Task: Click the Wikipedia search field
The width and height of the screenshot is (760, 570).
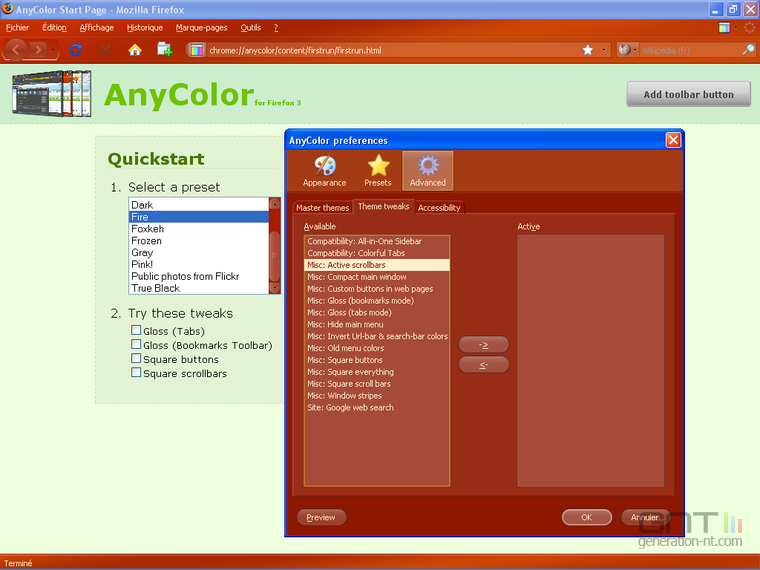Action: (x=691, y=50)
